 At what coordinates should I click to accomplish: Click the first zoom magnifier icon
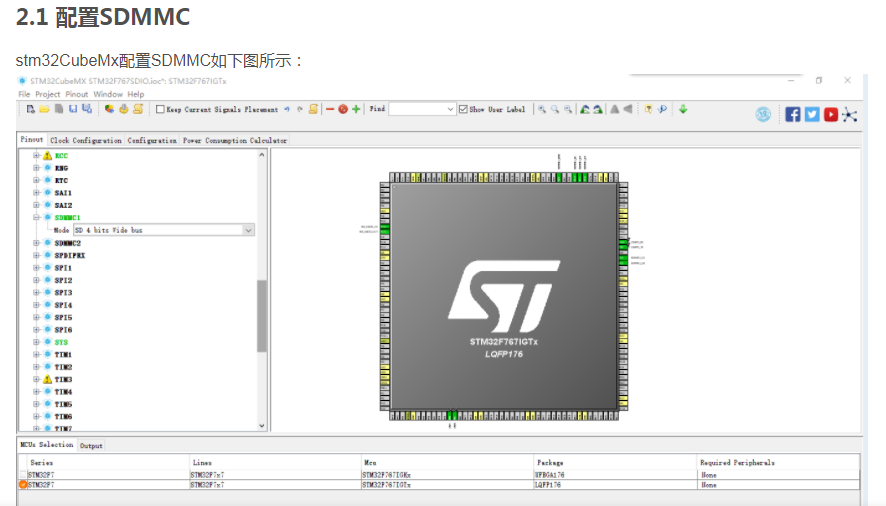(x=542, y=109)
